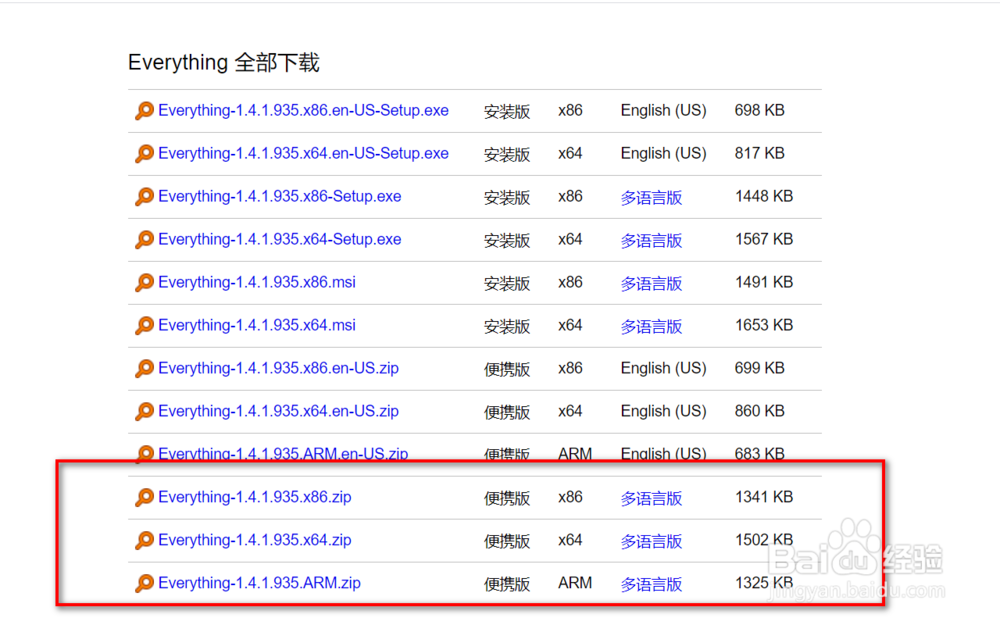Click the 1653 KB size value

click(x=763, y=325)
